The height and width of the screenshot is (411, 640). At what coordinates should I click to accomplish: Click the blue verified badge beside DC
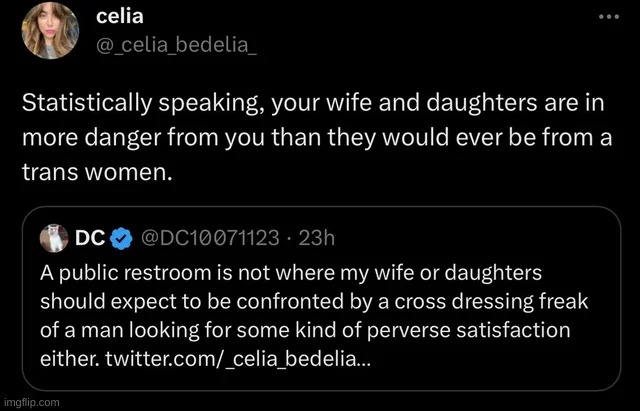click(121, 238)
